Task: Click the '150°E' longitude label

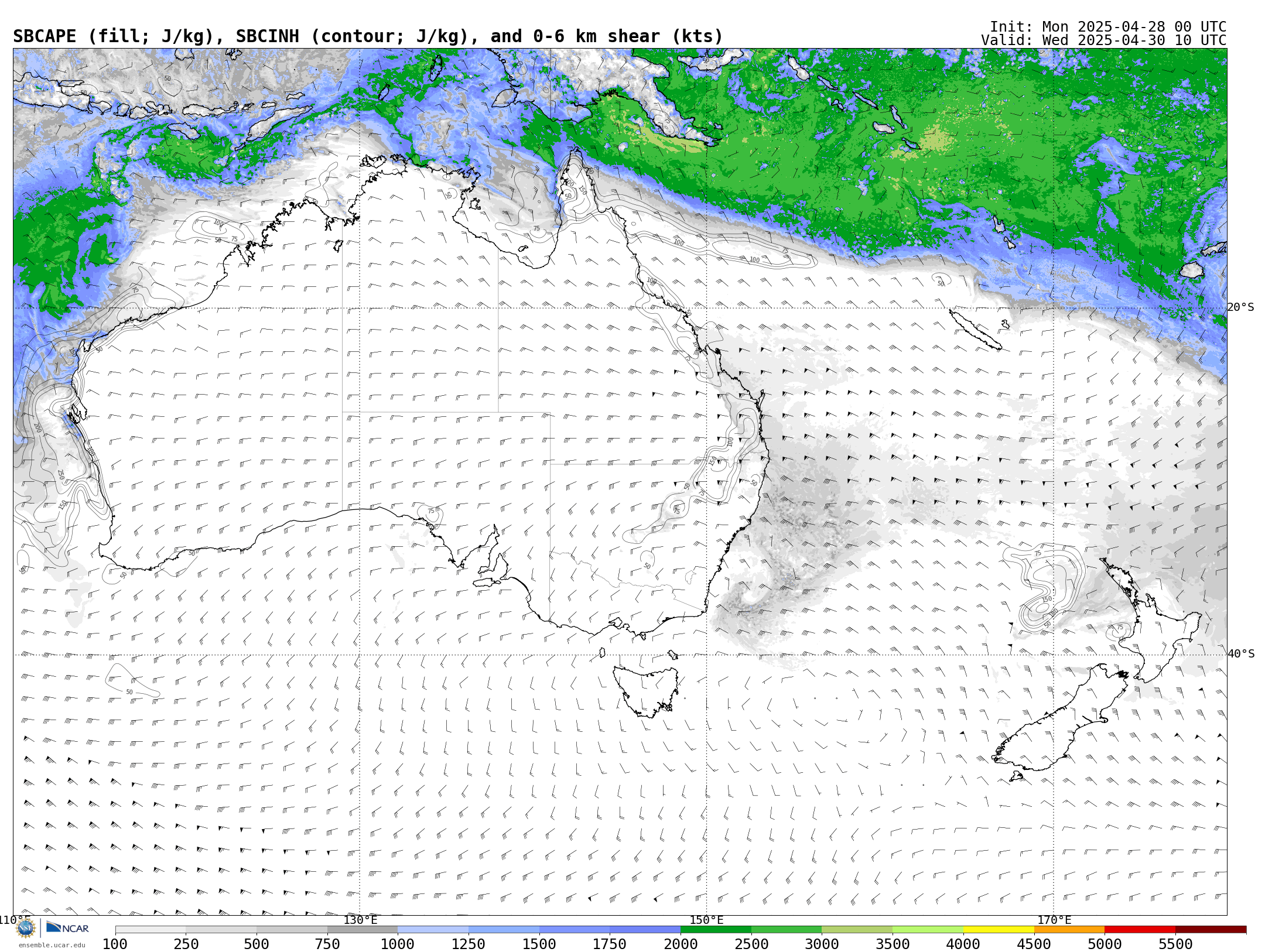Action: tap(707, 920)
